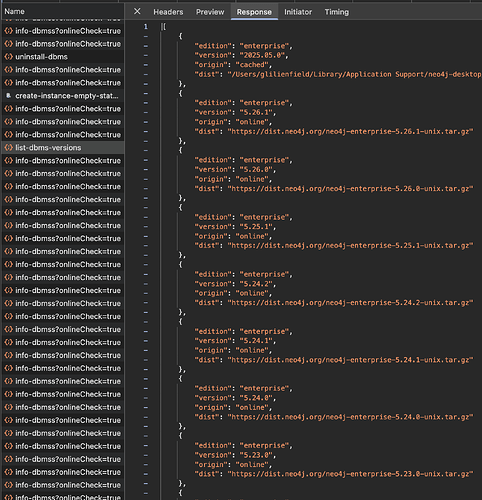Switch to the Headers tab
This screenshot has height=500, width=482.
click(x=168, y=12)
